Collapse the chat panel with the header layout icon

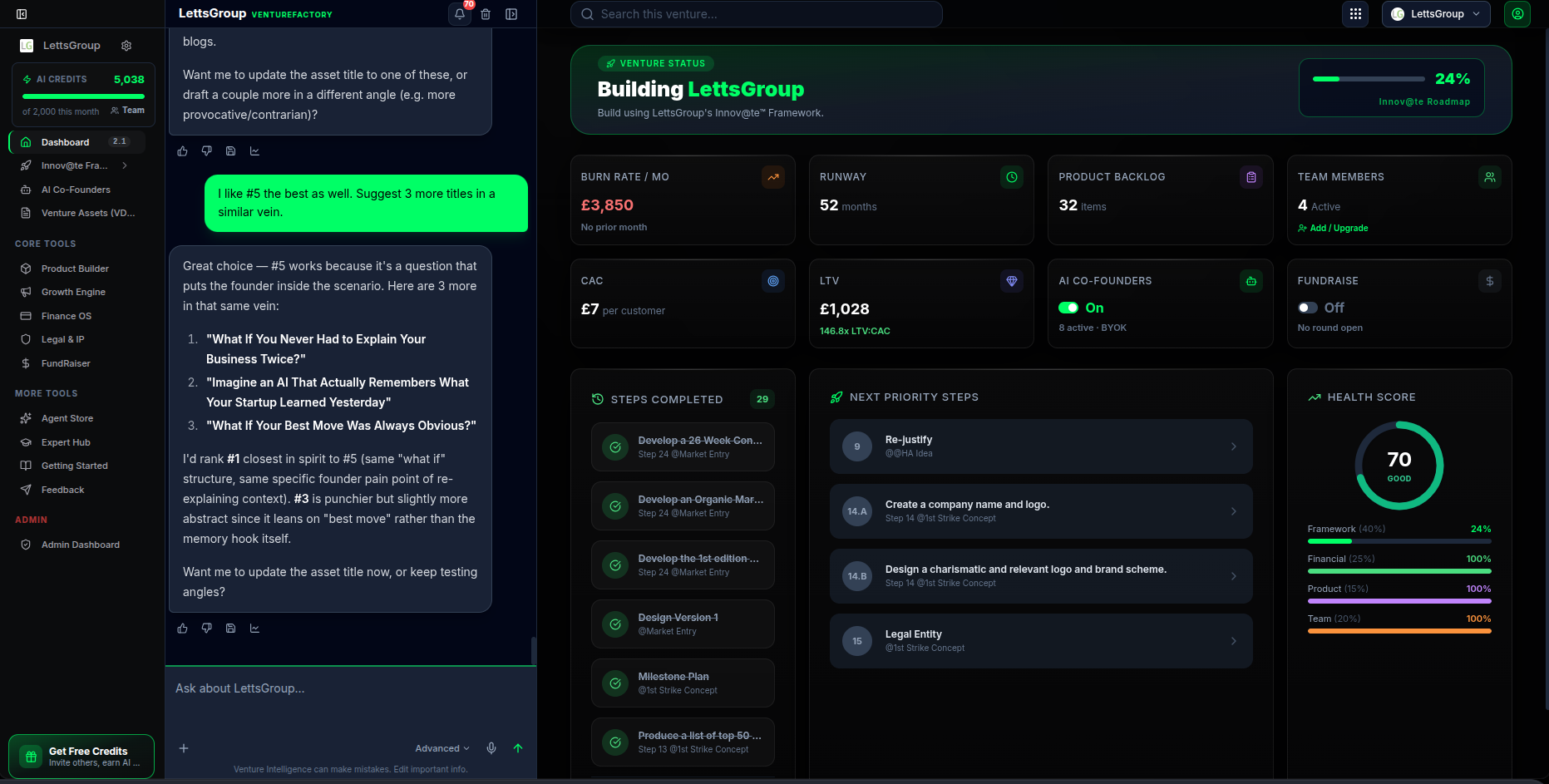(511, 14)
